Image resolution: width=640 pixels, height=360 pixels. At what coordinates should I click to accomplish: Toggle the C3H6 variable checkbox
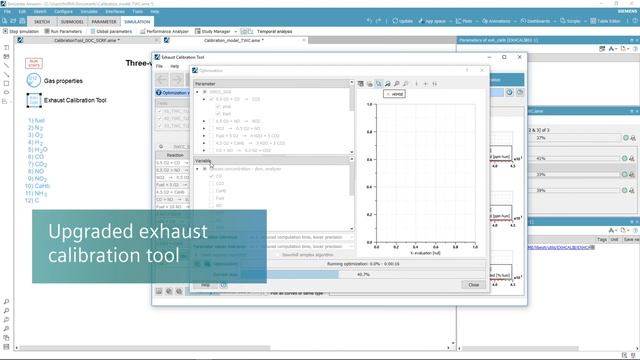point(211,191)
